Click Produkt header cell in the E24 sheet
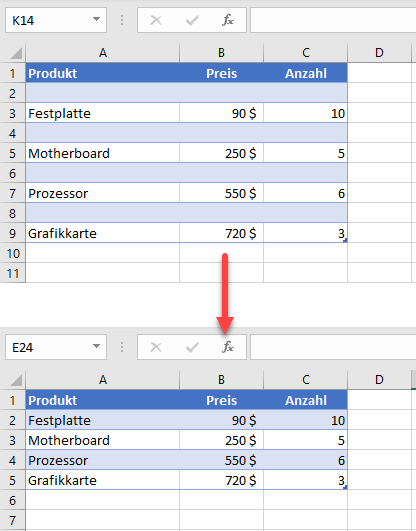The width and height of the screenshot is (416, 531). pos(103,400)
